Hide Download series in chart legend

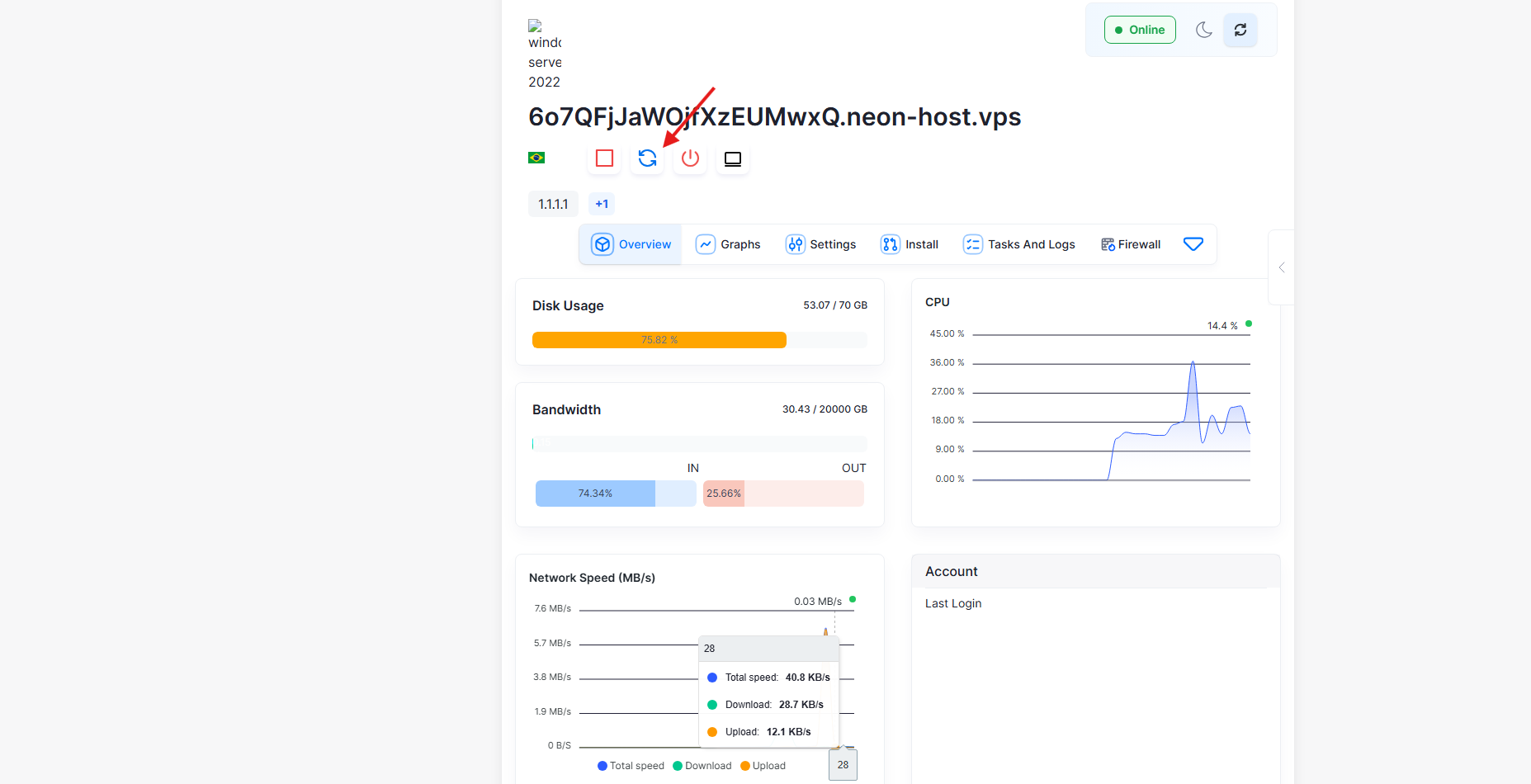tap(702, 766)
